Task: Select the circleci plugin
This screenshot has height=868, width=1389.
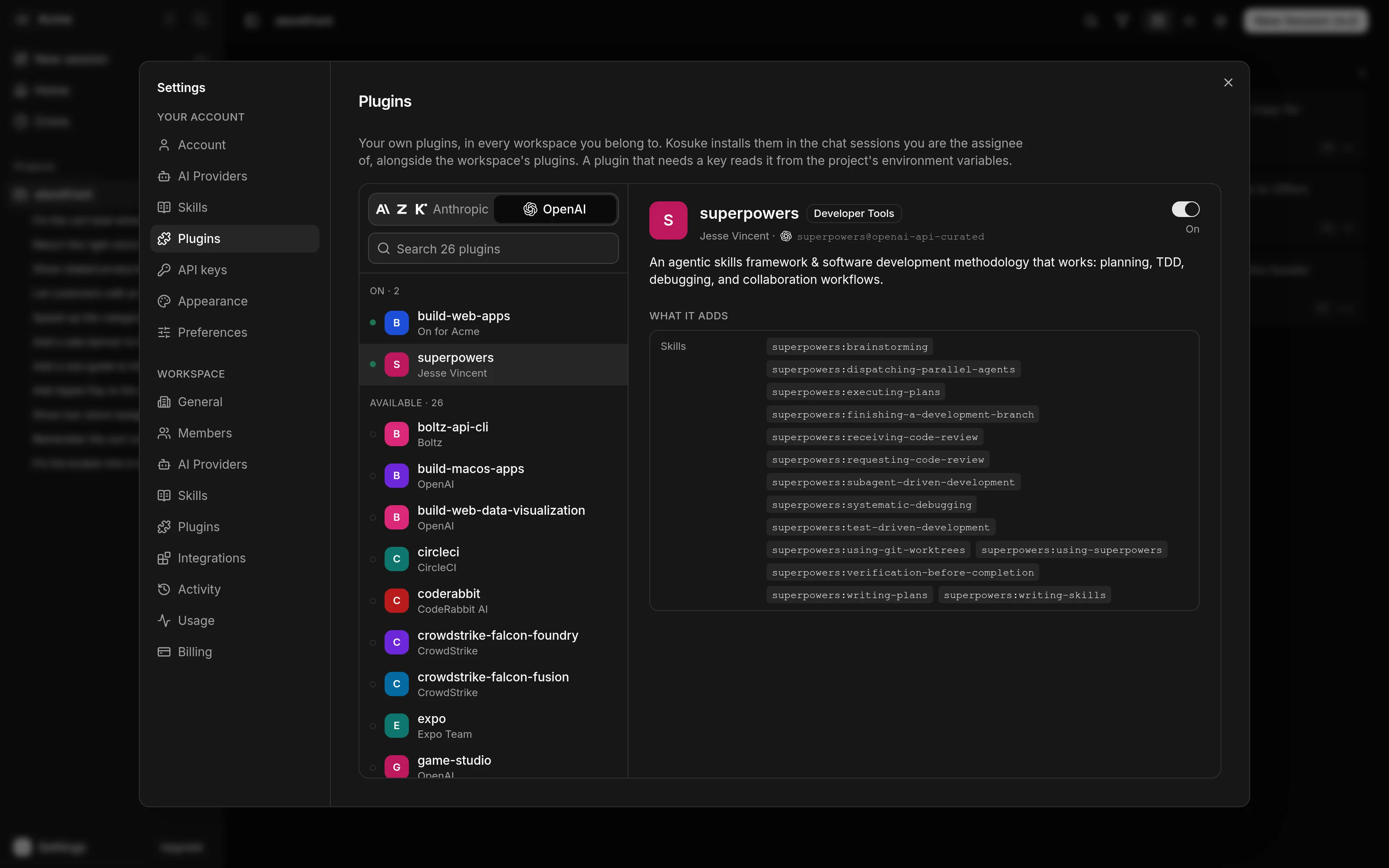Action: (493, 559)
